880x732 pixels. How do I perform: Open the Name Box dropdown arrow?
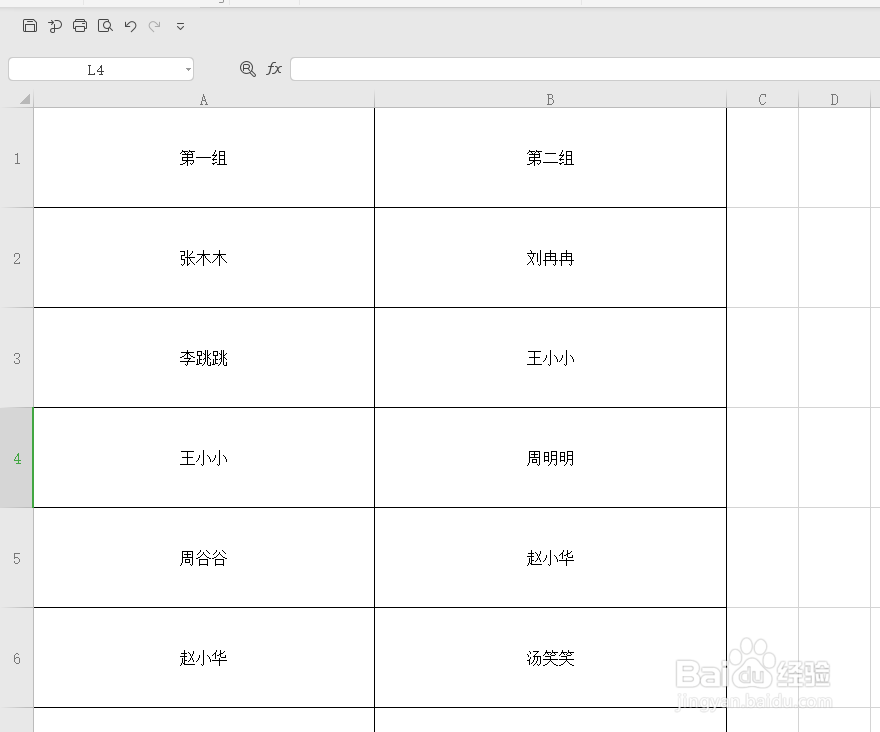[188, 70]
